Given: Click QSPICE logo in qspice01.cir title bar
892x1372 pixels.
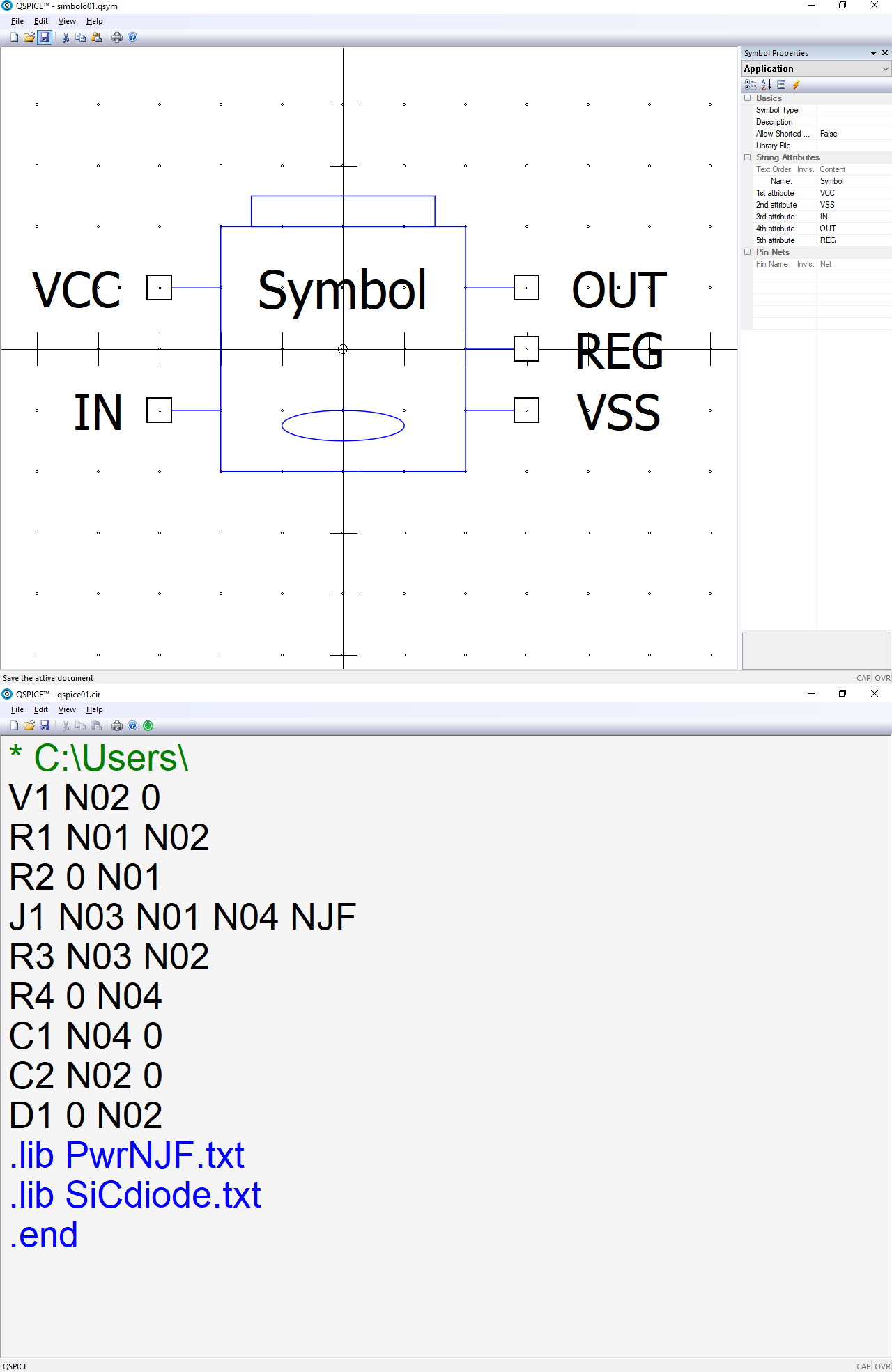Looking at the screenshot, I should (7, 694).
